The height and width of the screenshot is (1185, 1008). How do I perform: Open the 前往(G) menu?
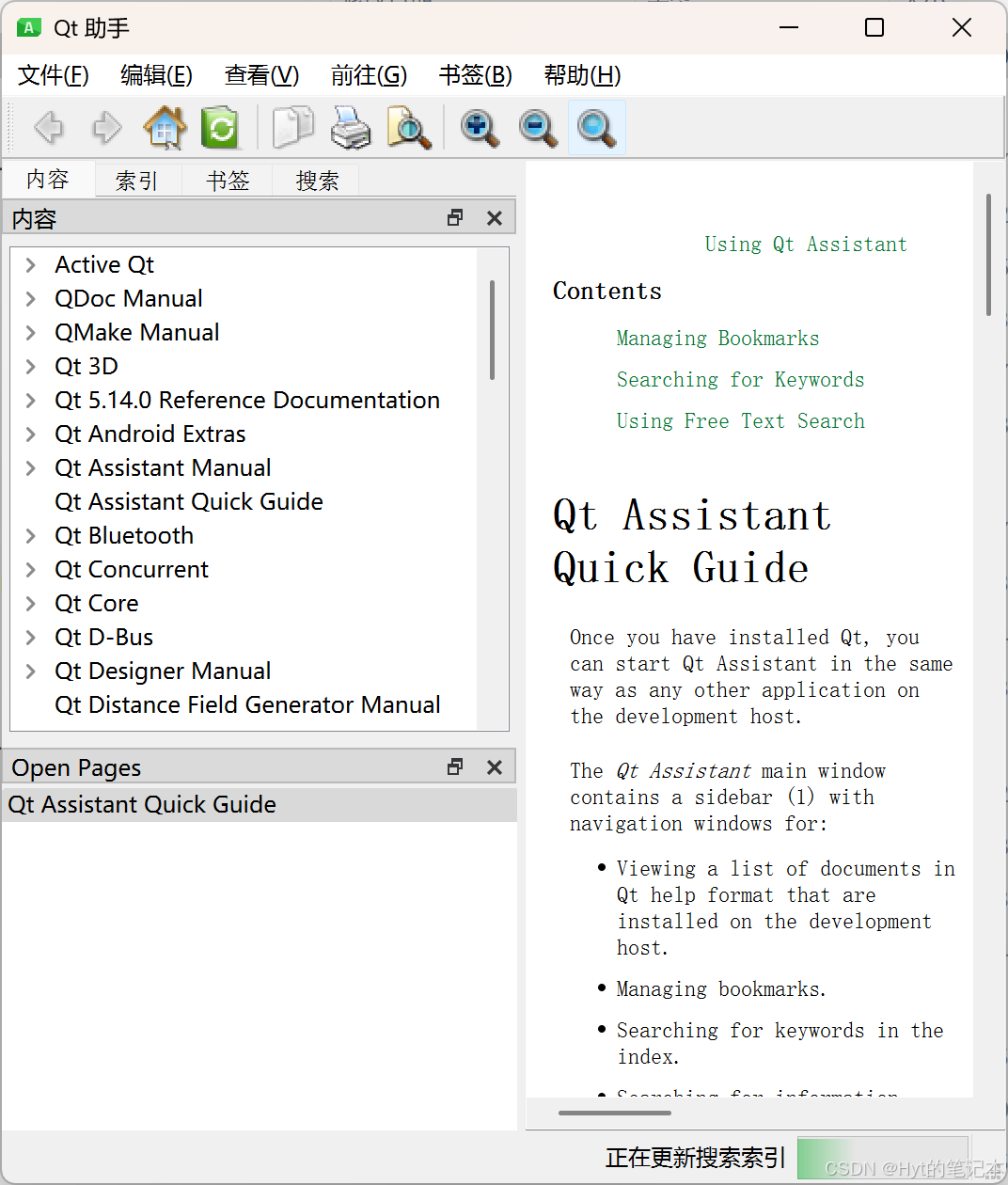[369, 75]
